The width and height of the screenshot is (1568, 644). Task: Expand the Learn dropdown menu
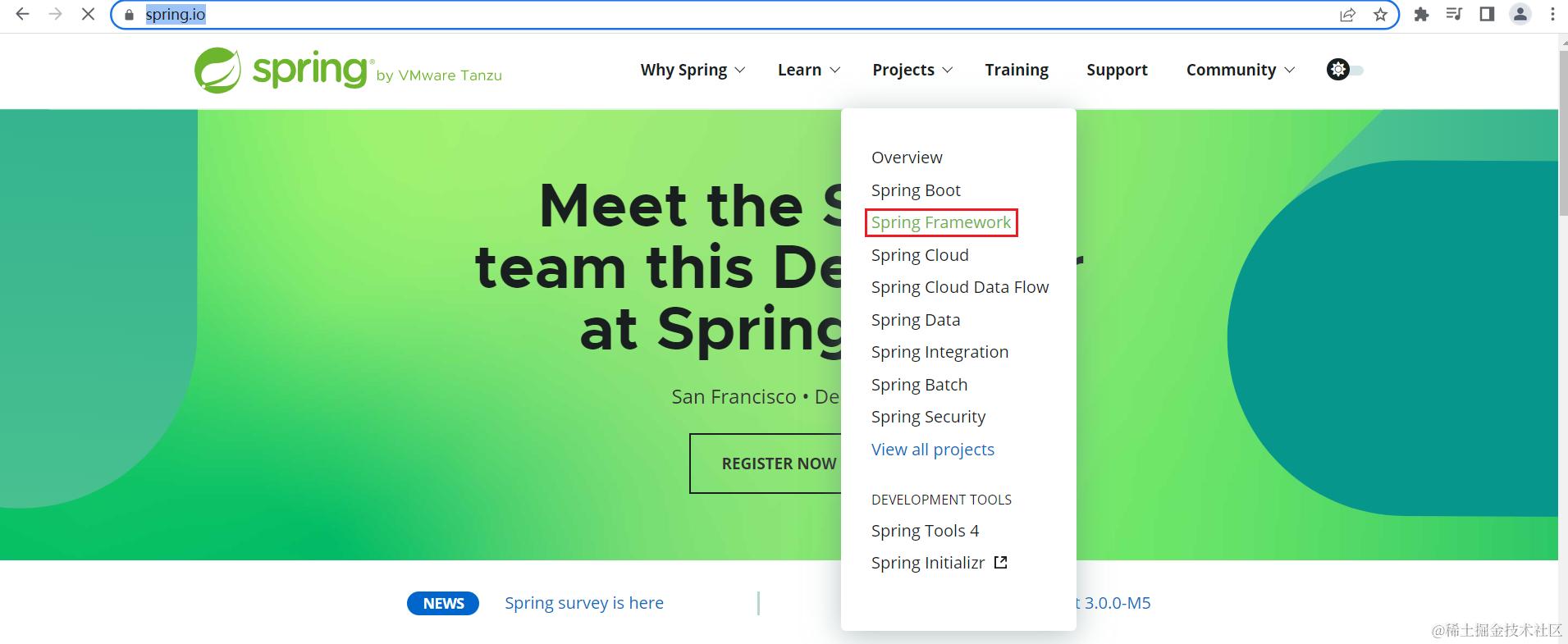tap(809, 70)
